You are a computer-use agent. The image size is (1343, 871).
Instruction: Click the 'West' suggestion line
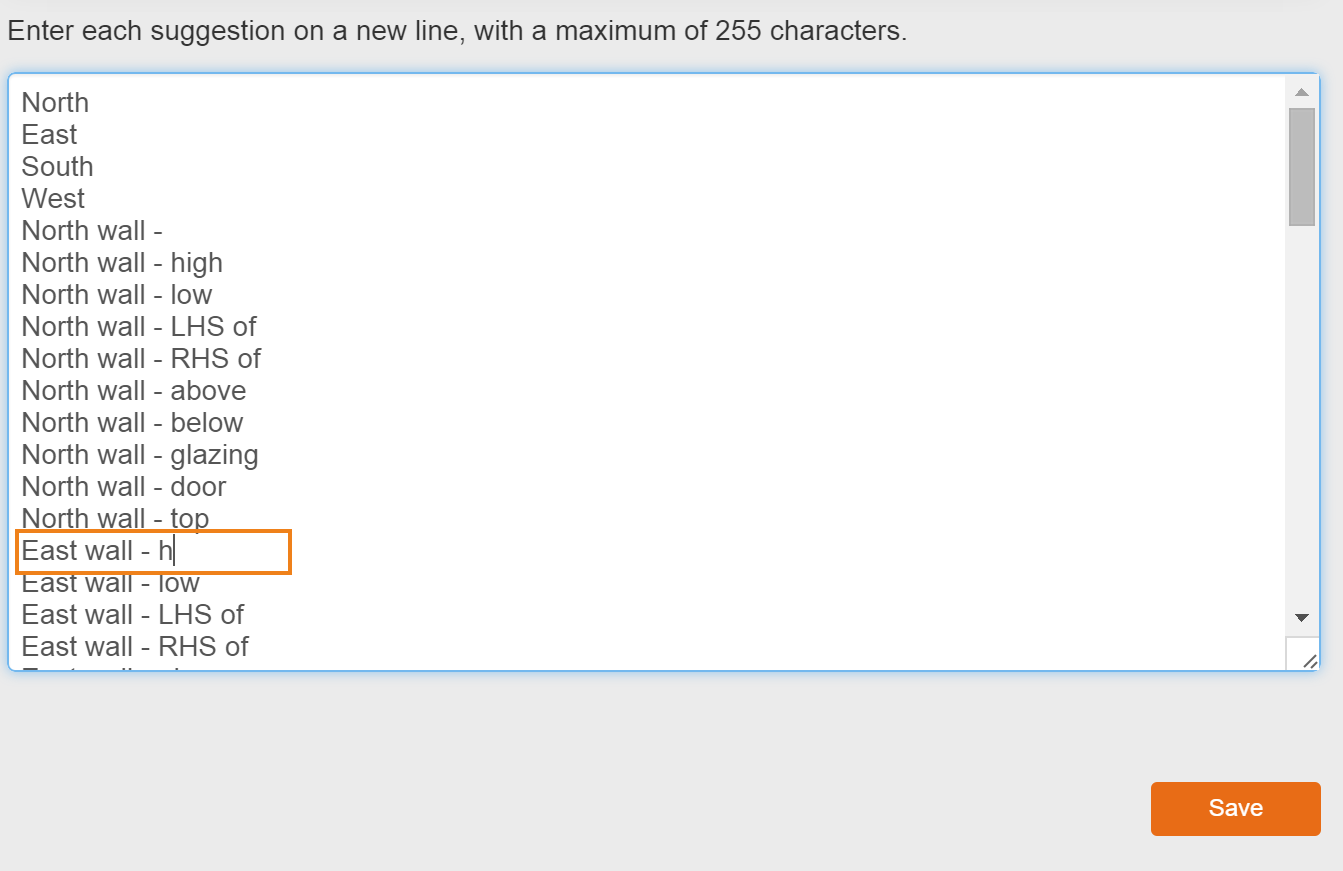53,199
